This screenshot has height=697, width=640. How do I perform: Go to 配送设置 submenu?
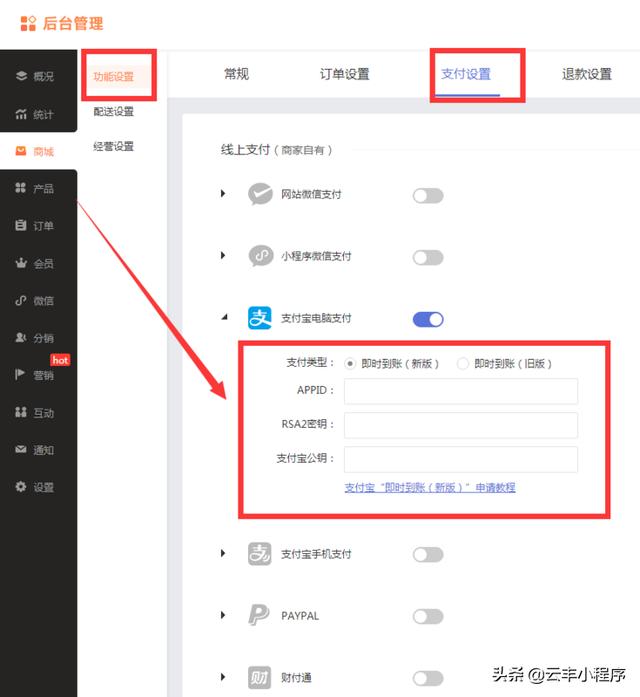(113, 112)
